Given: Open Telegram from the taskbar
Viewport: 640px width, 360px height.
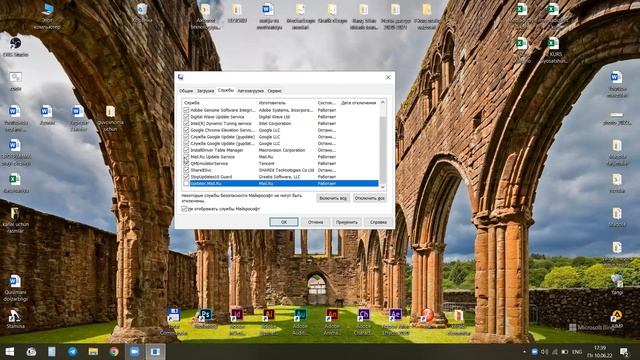Looking at the screenshot, I should pyautogui.click(x=73, y=351).
